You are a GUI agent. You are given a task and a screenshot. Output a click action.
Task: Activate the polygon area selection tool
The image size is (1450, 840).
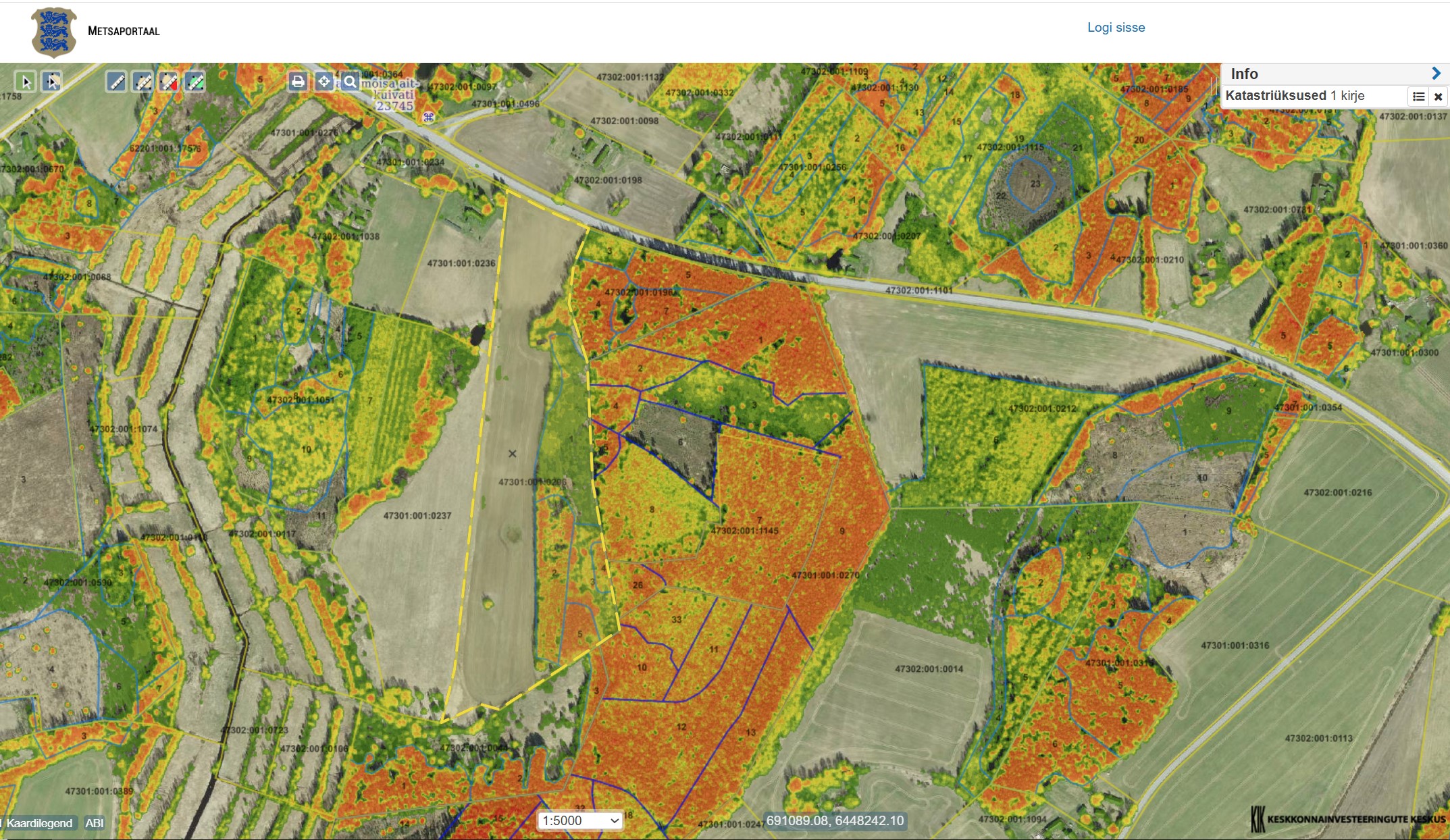coord(52,82)
